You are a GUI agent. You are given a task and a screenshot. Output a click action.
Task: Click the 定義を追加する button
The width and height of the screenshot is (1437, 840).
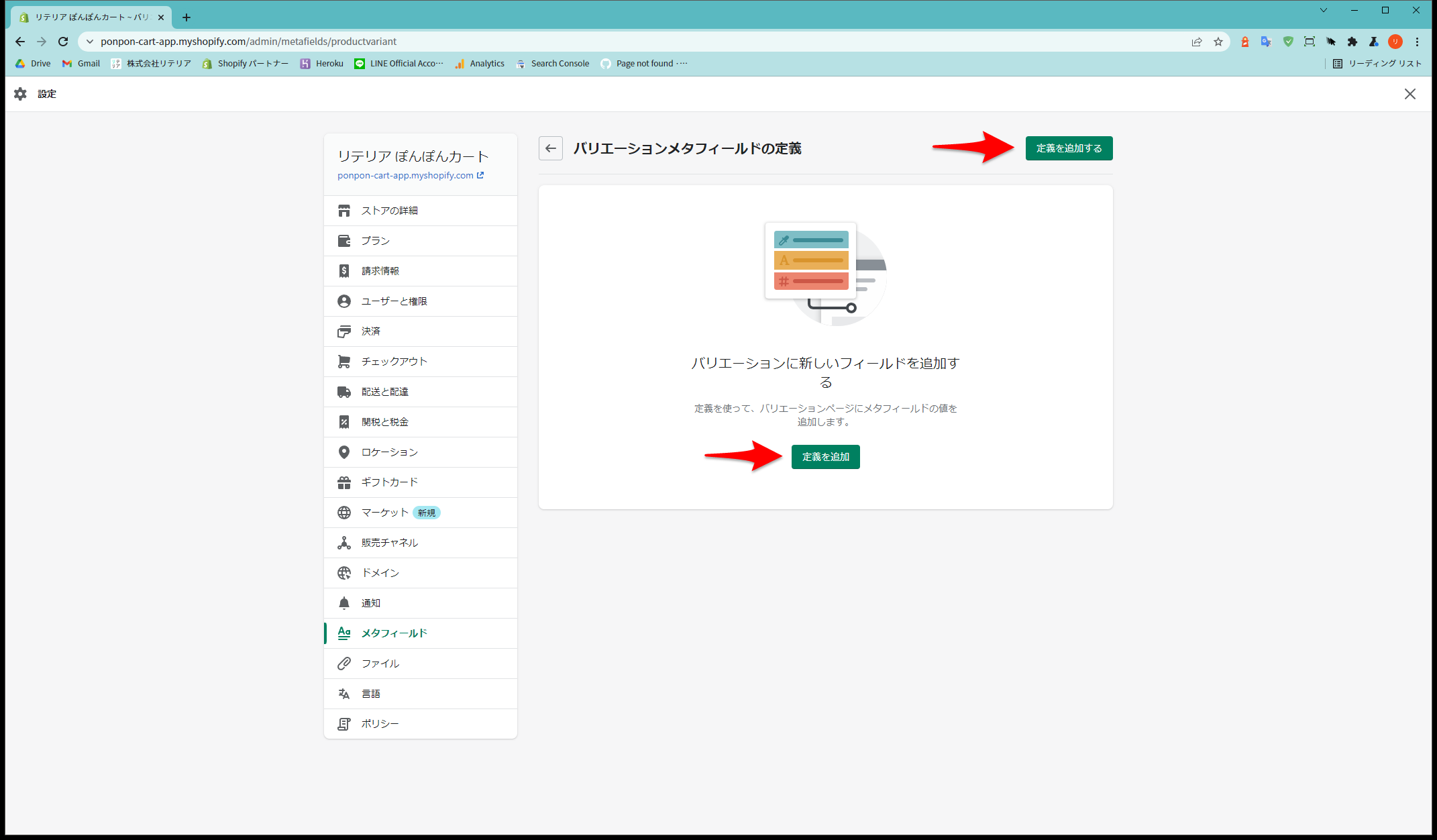click(1068, 148)
